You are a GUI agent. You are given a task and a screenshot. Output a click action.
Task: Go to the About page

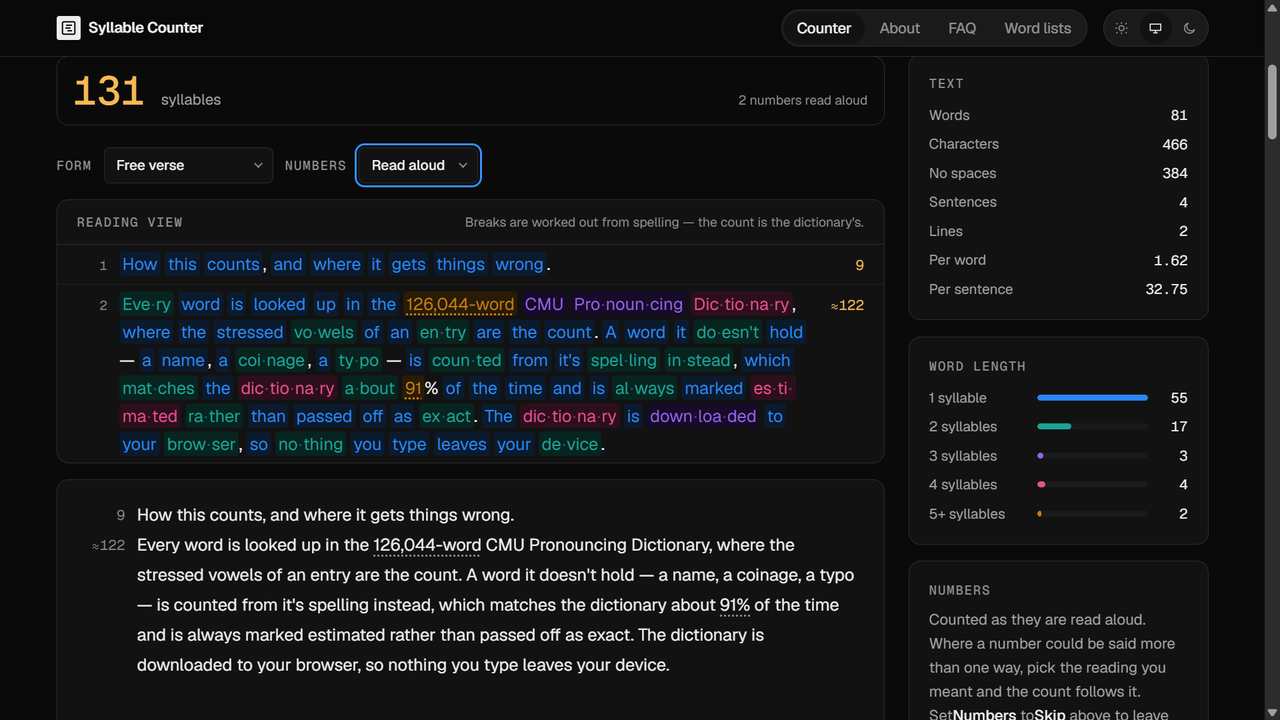pyautogui.click(x=900, y=28)
